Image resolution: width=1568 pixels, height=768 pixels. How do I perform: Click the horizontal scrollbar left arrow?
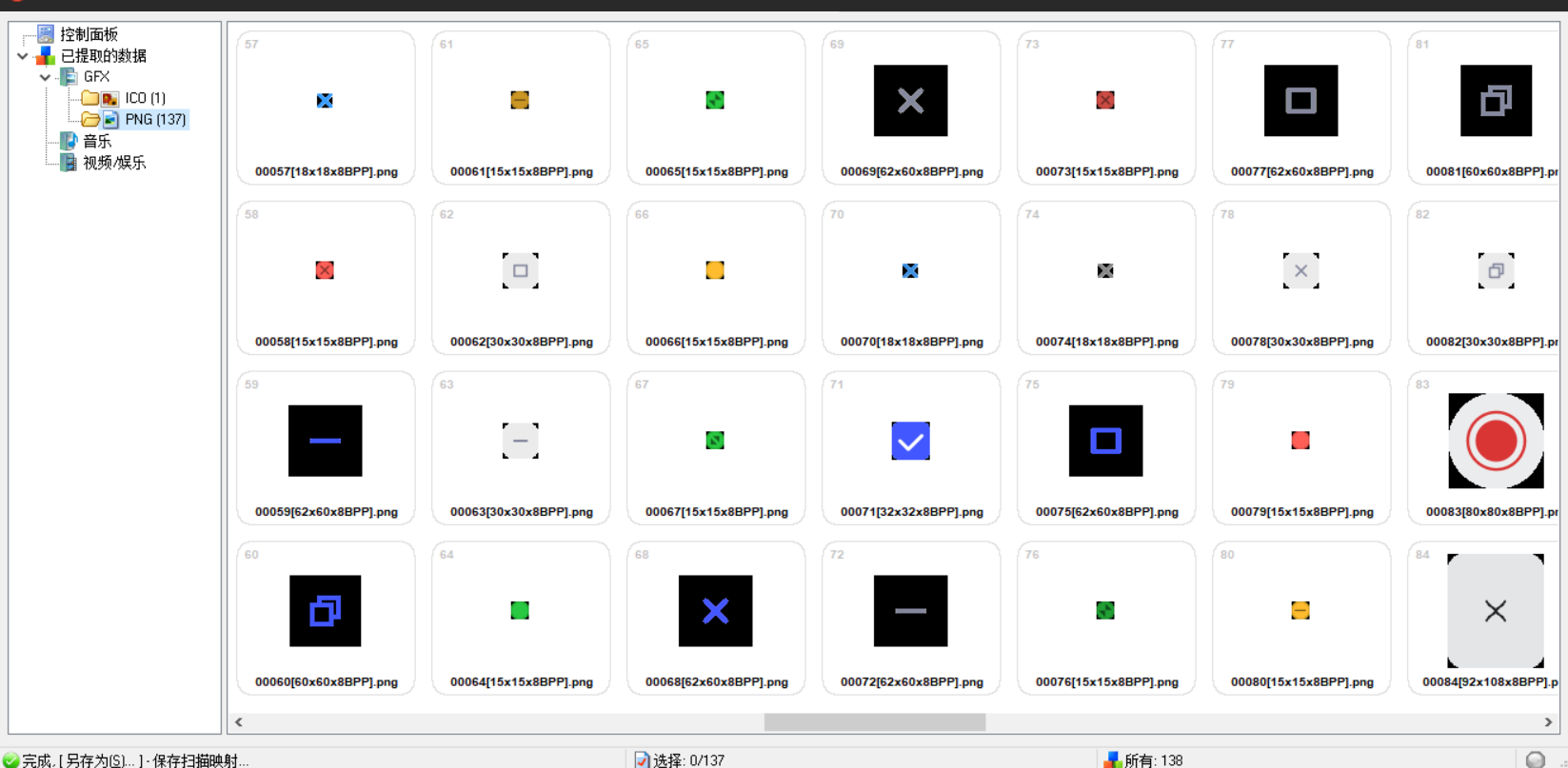click(239, 722)
